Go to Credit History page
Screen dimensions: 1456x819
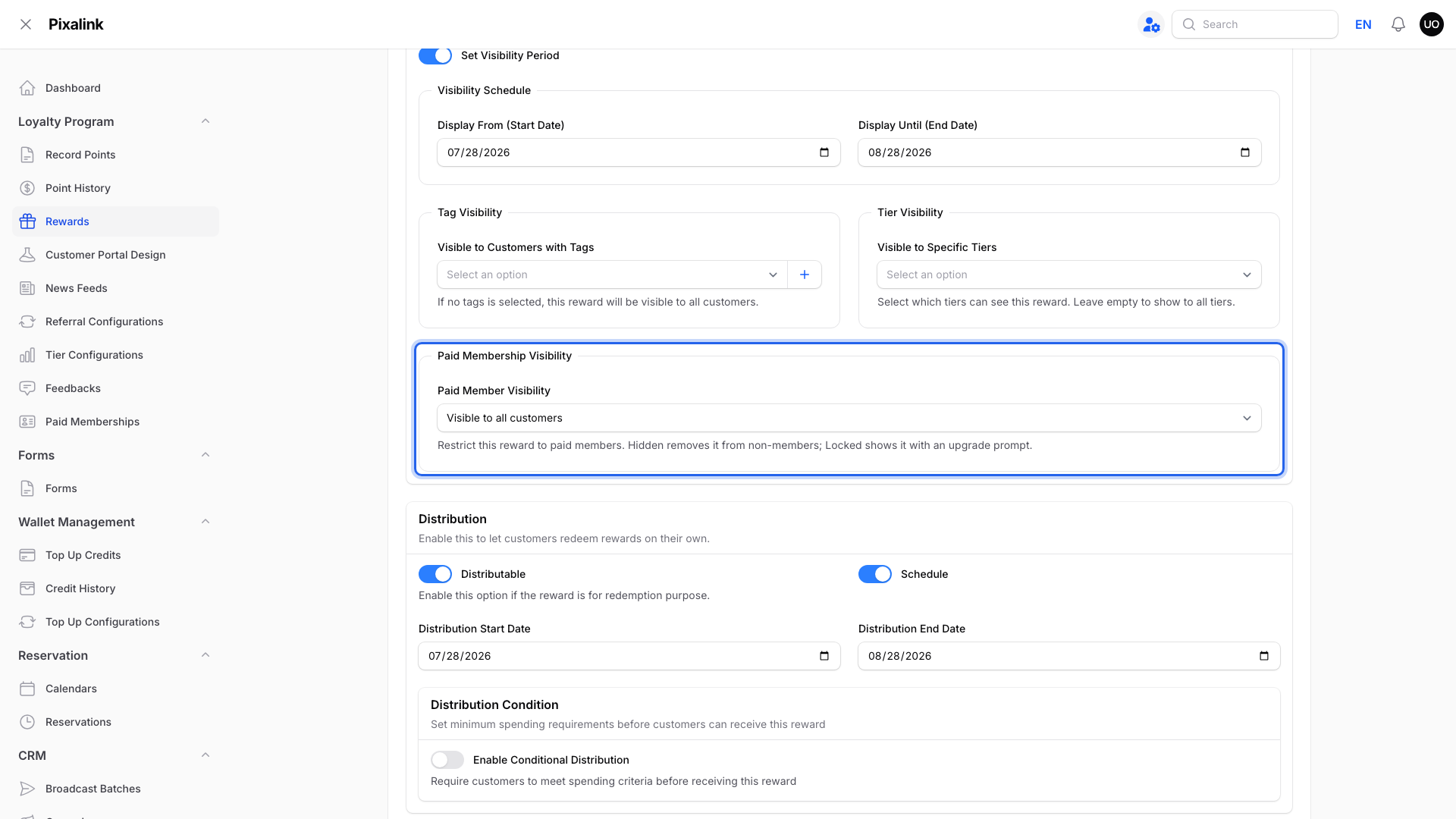coord(115,588)
